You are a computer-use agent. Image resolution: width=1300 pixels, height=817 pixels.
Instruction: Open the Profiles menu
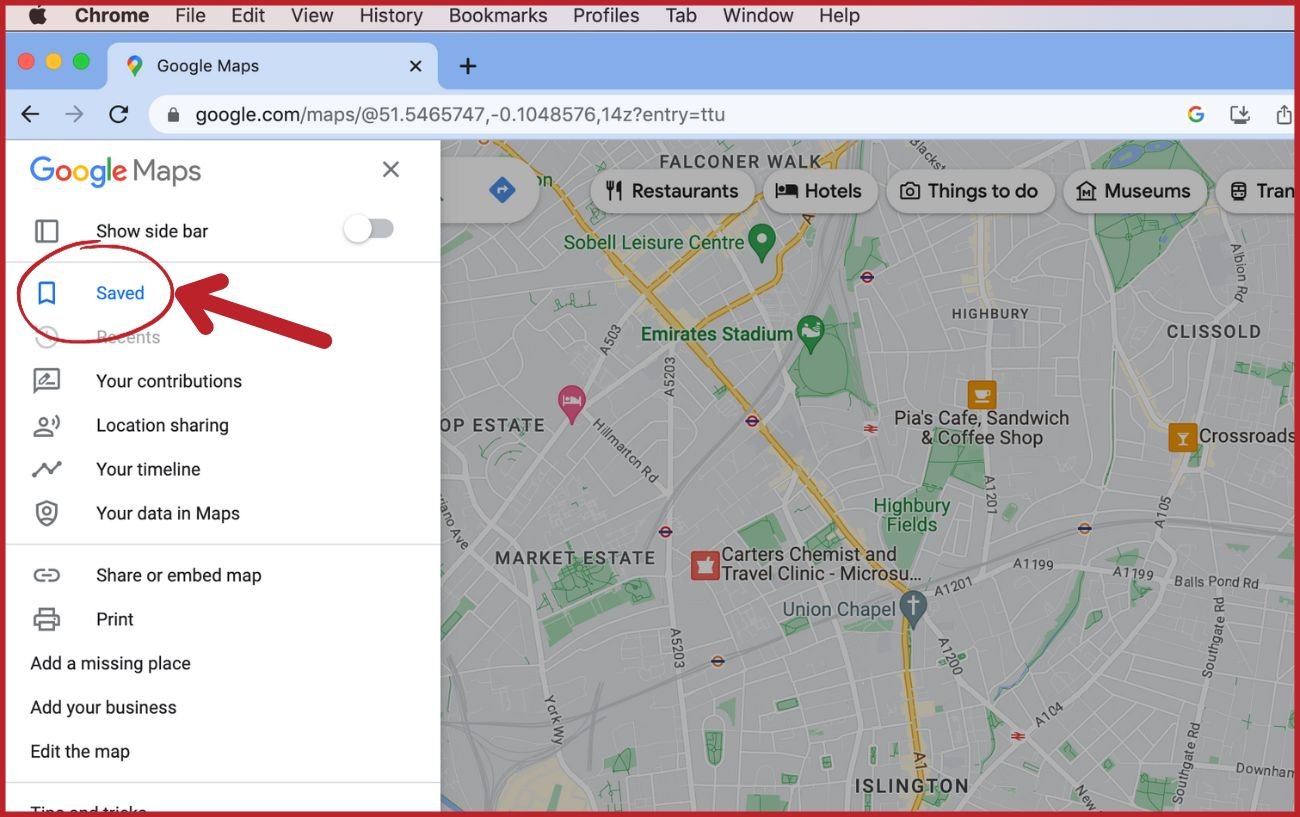click(x=606, y=15)
